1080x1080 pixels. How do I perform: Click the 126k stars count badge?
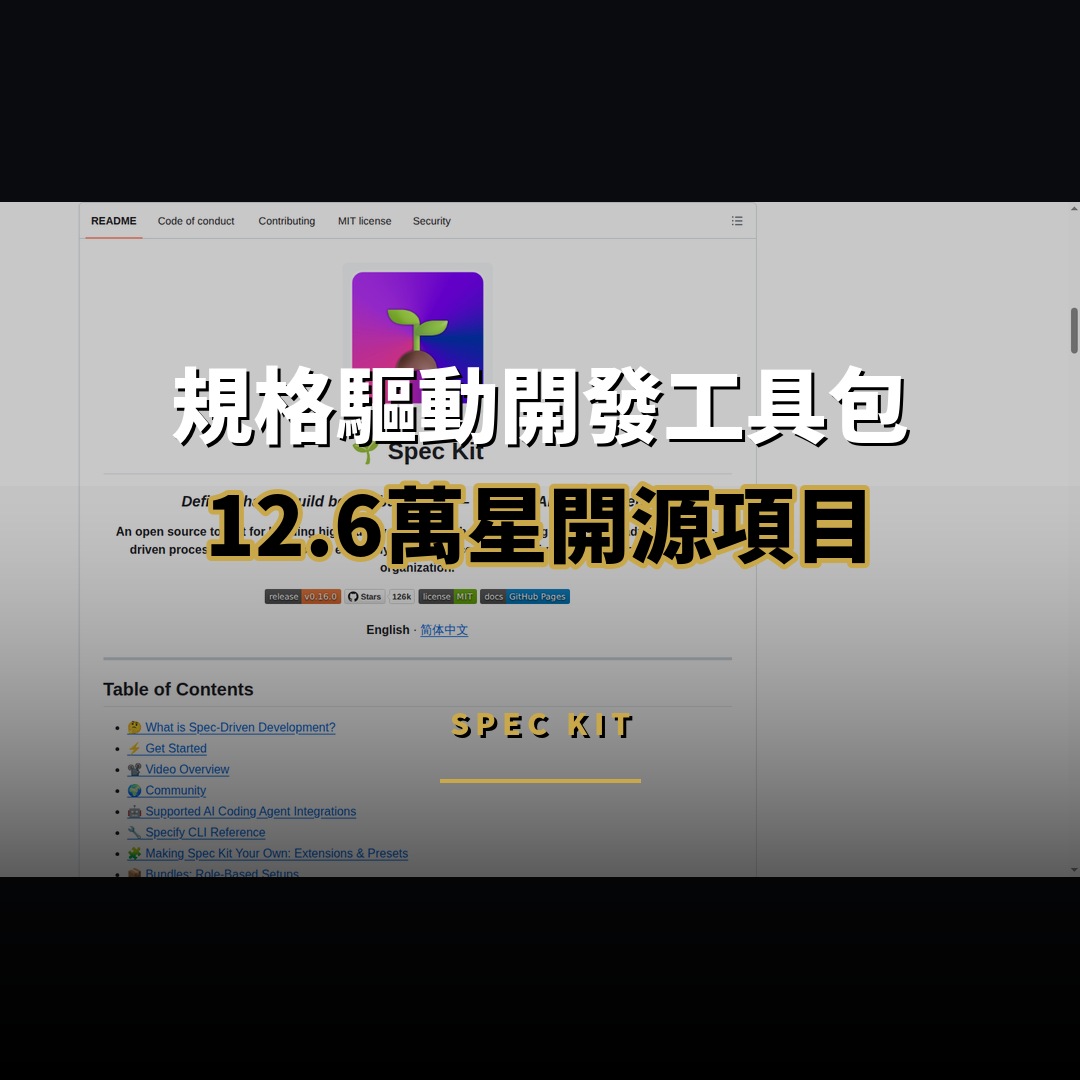coord(402,596)
